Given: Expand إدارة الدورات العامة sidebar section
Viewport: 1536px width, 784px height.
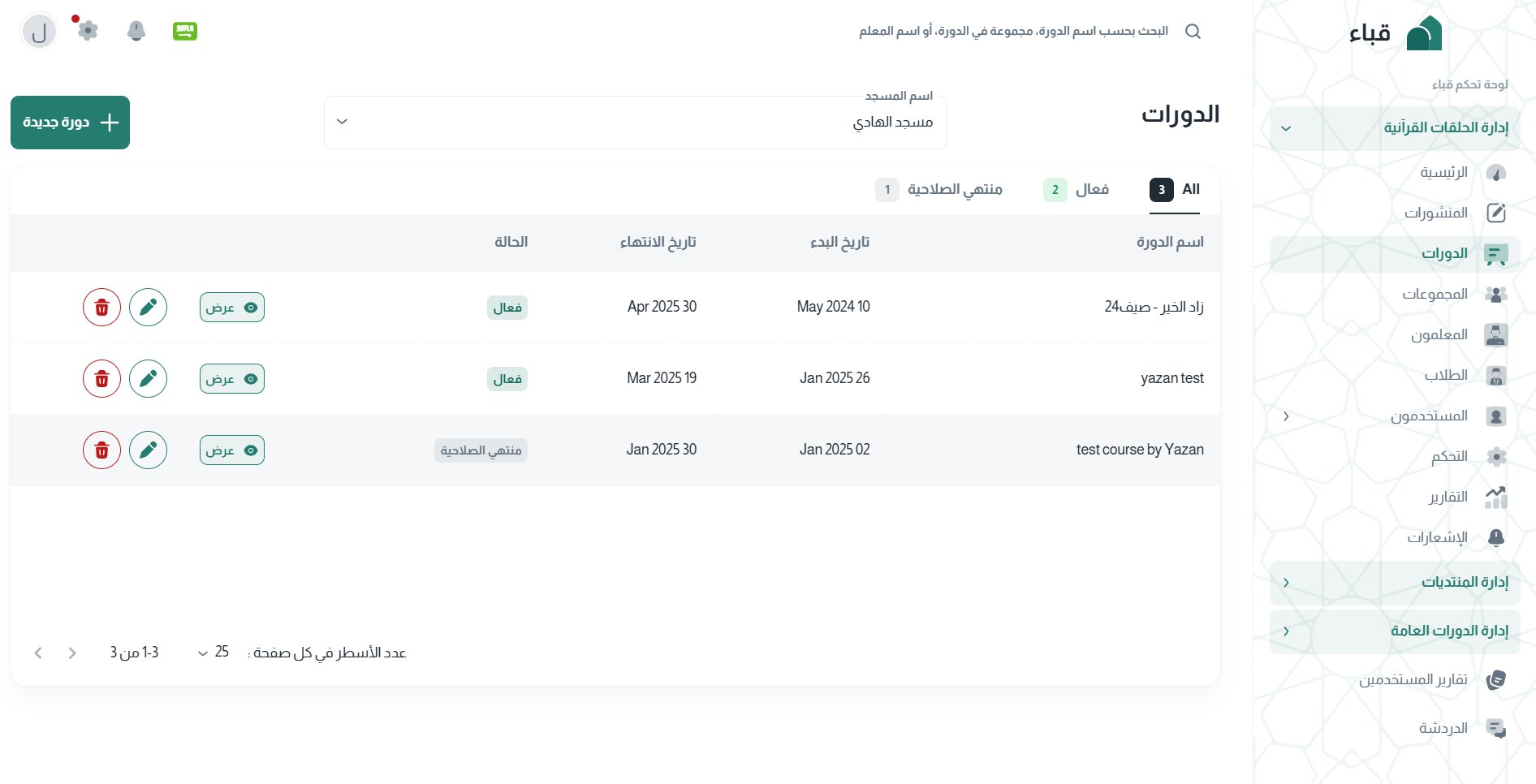Looking at the screenshot, I should pos(1393,631).
